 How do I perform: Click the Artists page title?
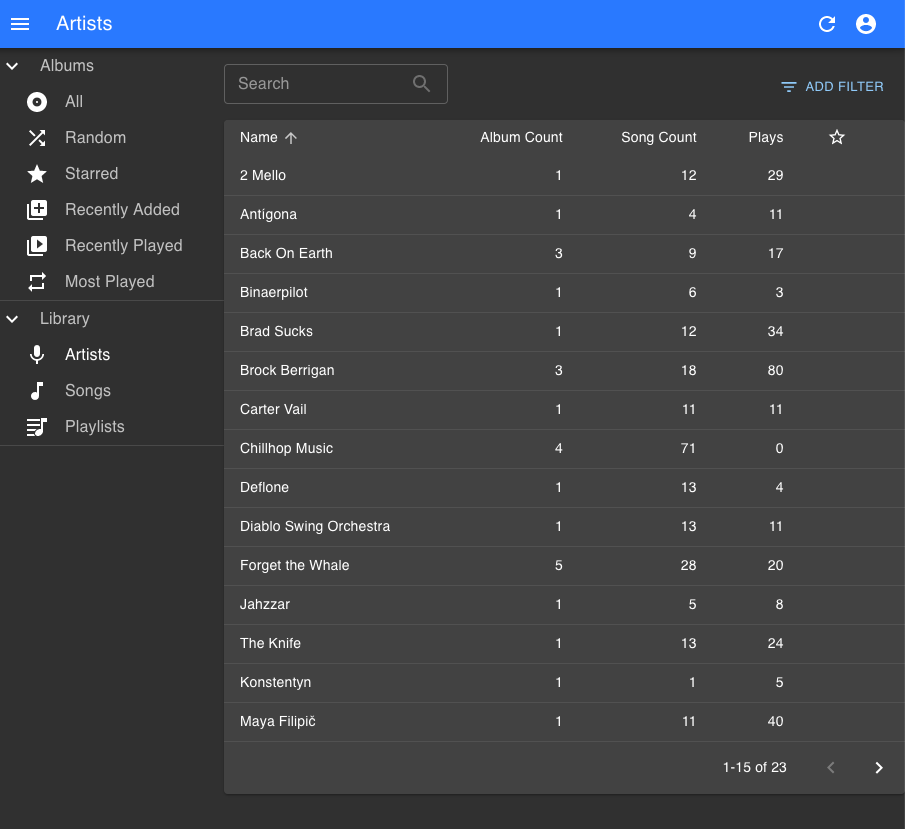[84, 24]
